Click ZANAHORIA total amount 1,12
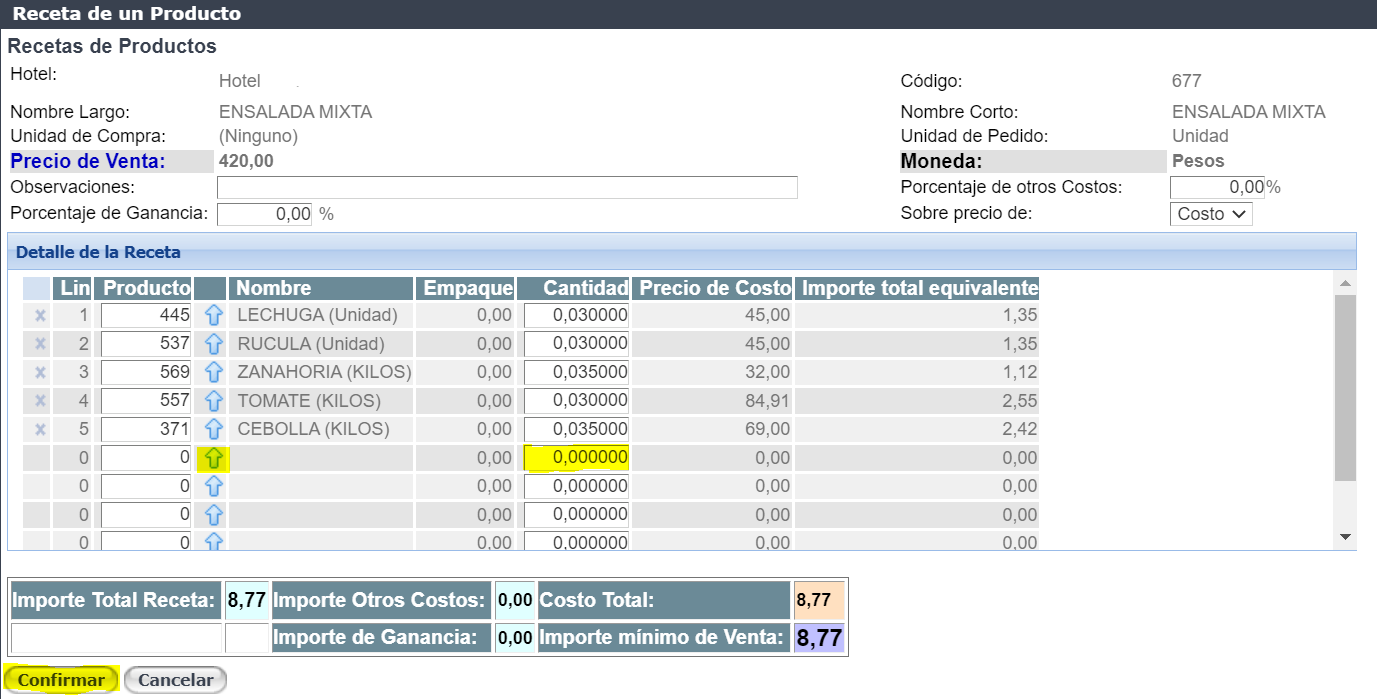Image resolution: width=1377 pixels, height=699 pixels. coord(1020,372)
